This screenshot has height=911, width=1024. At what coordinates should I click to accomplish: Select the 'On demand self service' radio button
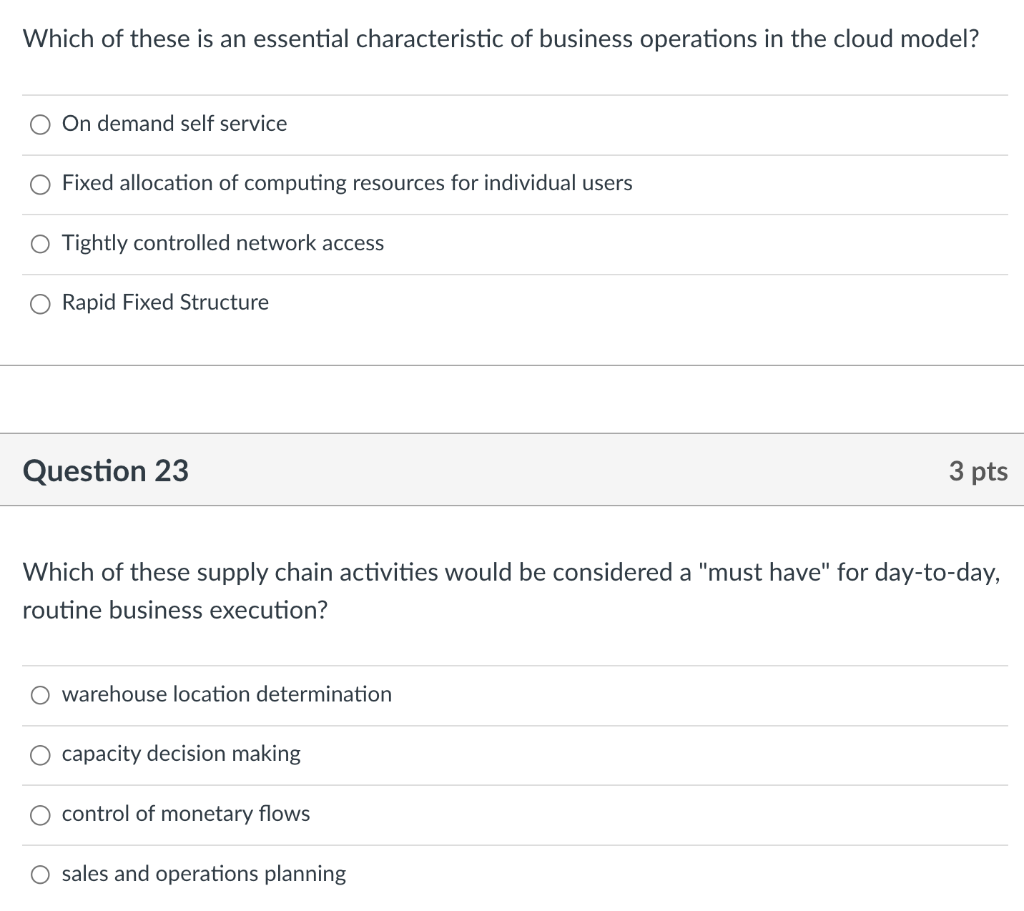tap(40, 124)
